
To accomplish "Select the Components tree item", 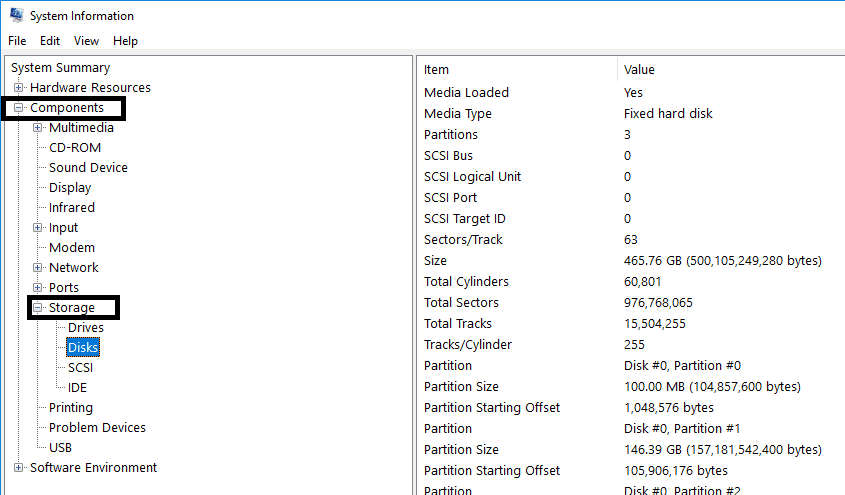I will pyautogui.click(x=67, y=108).
